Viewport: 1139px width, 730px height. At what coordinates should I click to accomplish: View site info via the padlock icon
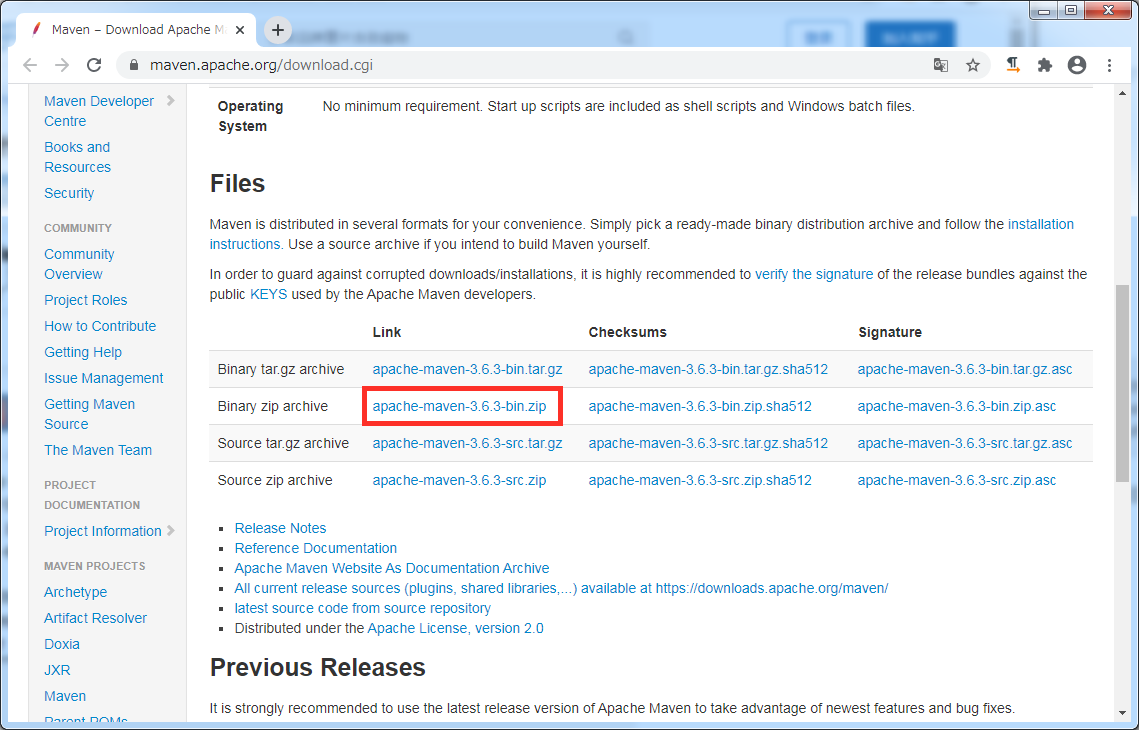click(x=134, y=65)
